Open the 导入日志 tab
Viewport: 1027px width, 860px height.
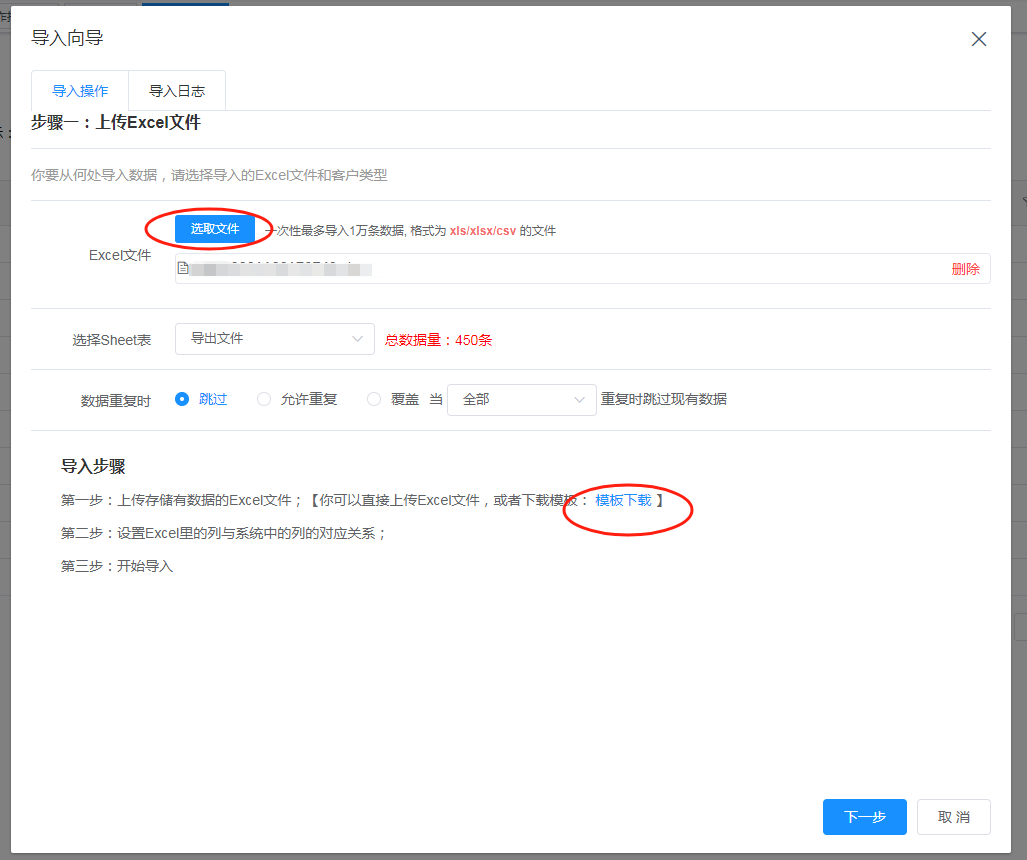click(177, 91)
